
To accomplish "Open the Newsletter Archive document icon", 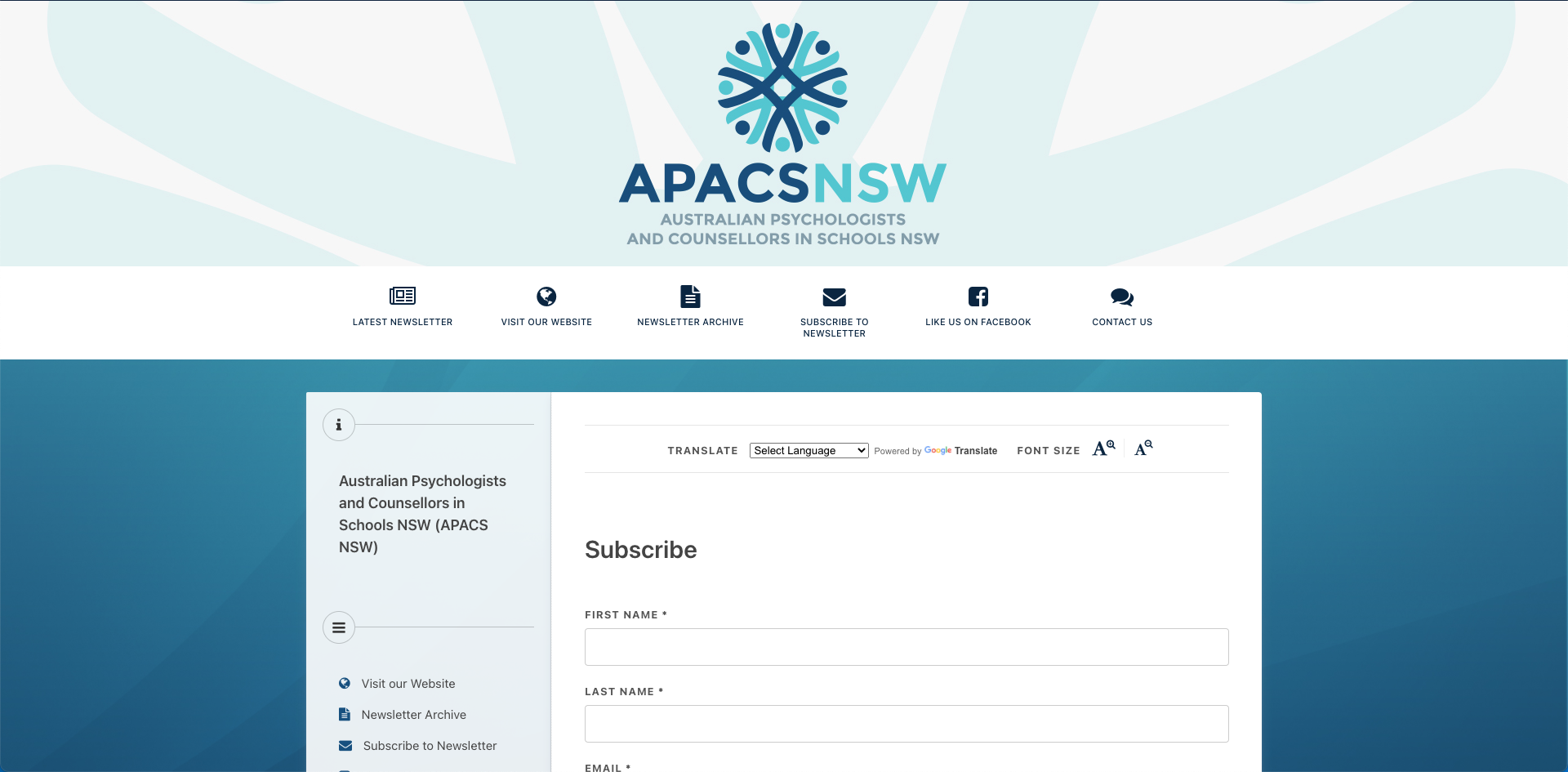I will pyautogui.click(x=691, y=296).
